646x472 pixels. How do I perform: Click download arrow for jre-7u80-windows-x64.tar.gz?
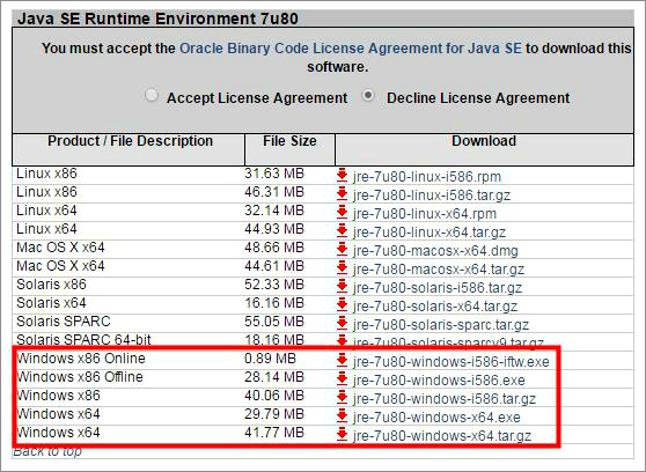tap(342, 435)
